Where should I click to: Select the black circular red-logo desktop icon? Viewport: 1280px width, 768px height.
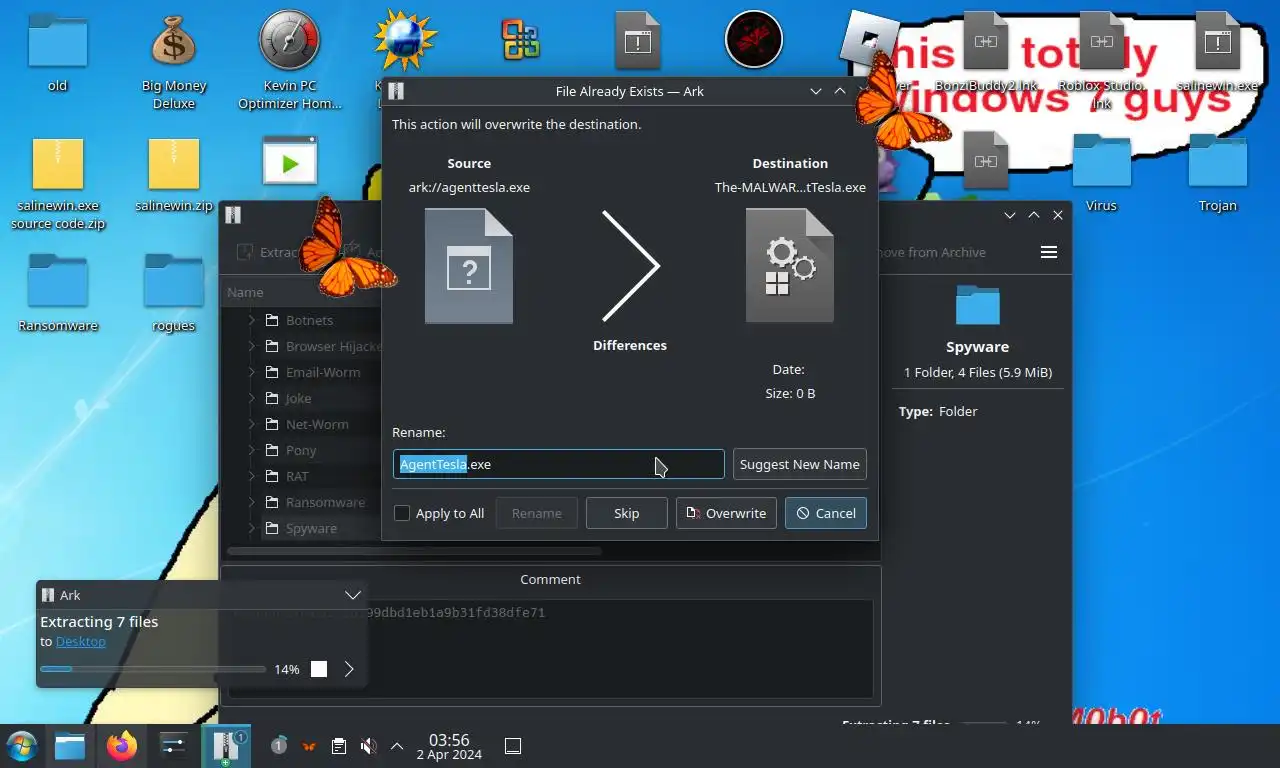click(x=753, y=40)
